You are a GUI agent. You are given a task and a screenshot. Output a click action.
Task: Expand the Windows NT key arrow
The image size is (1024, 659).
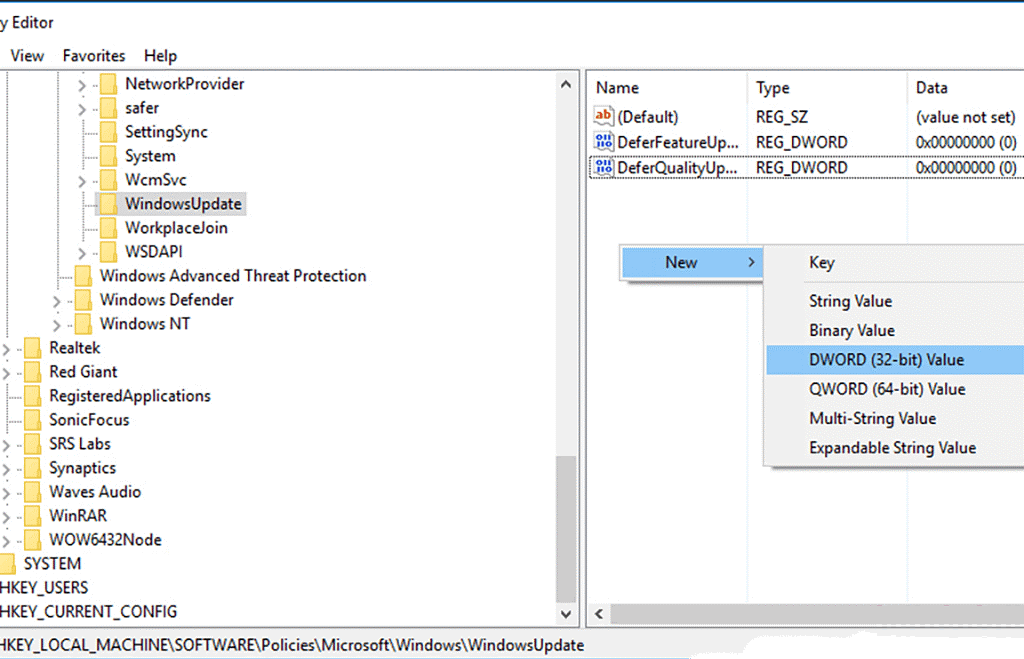pyautogui.click(x=57, y=325)
